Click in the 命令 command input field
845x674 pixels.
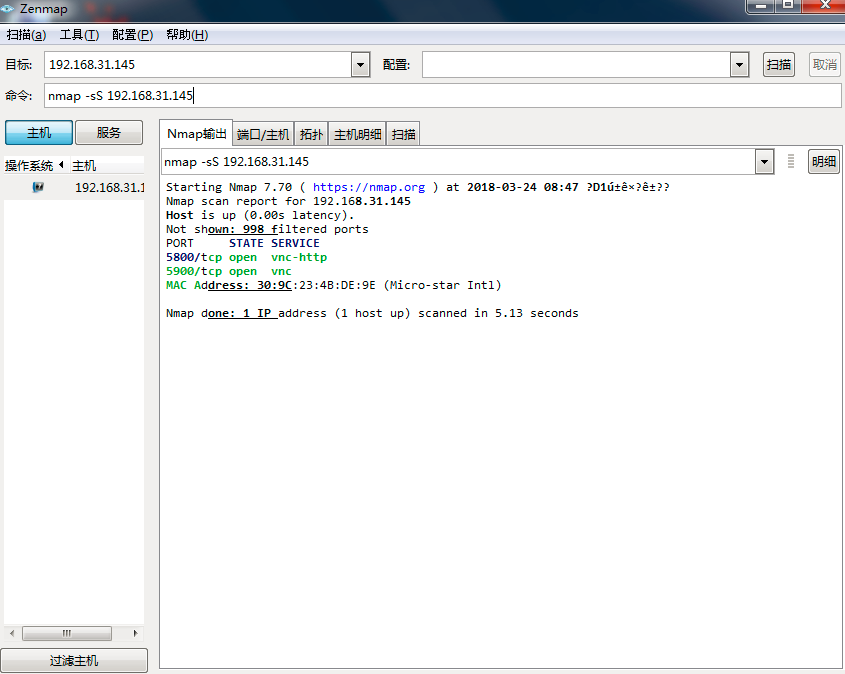click(x=442, y=96)
